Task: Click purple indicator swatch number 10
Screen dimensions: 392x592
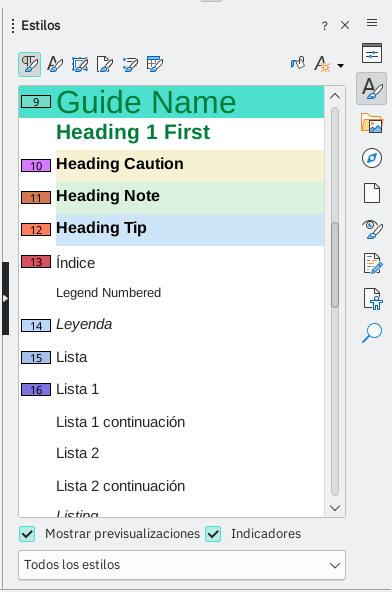Action: coord(36,166)
